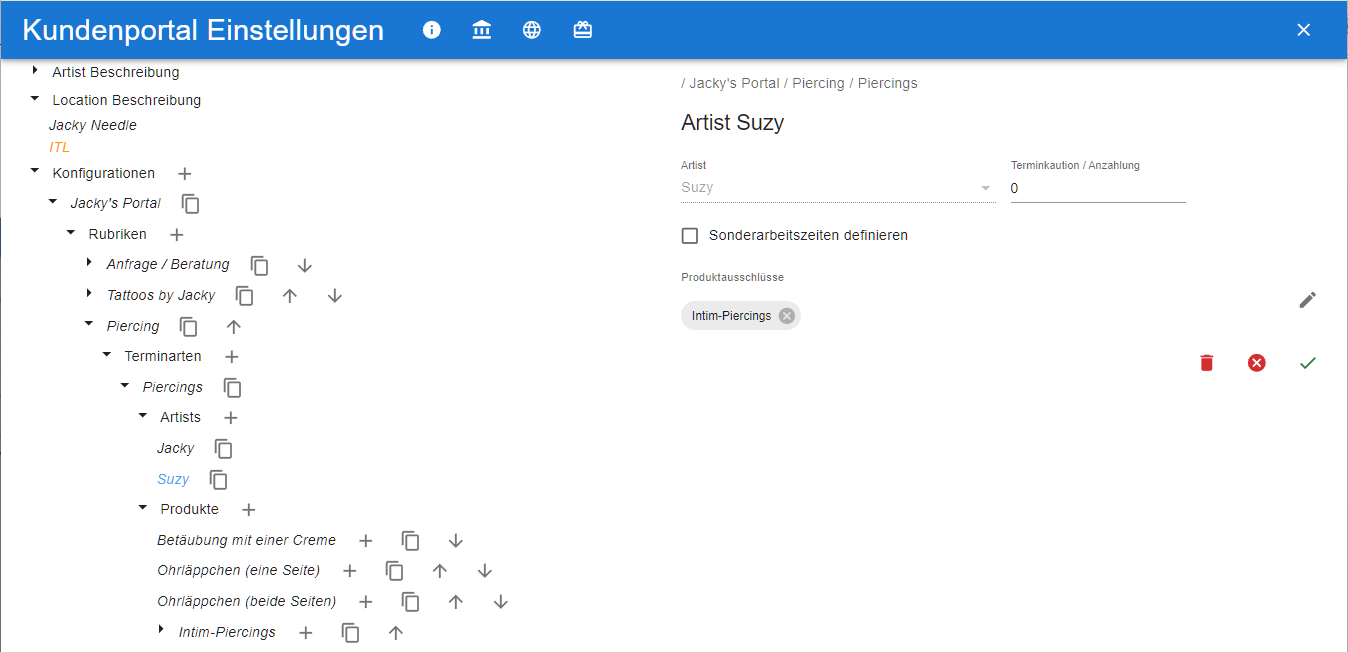Viewport: 1348px width, 652px height.
Task: Duplicate the Anfrage / Beratung rubric
Action: coord(259,266)
